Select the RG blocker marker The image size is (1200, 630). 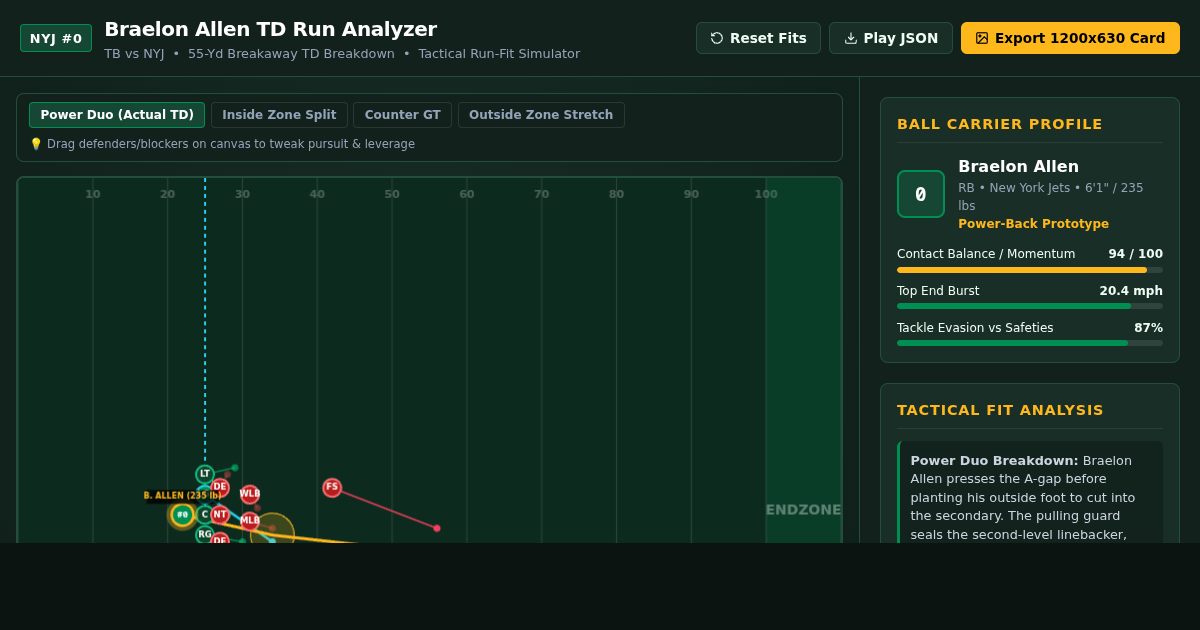[205, 534]
